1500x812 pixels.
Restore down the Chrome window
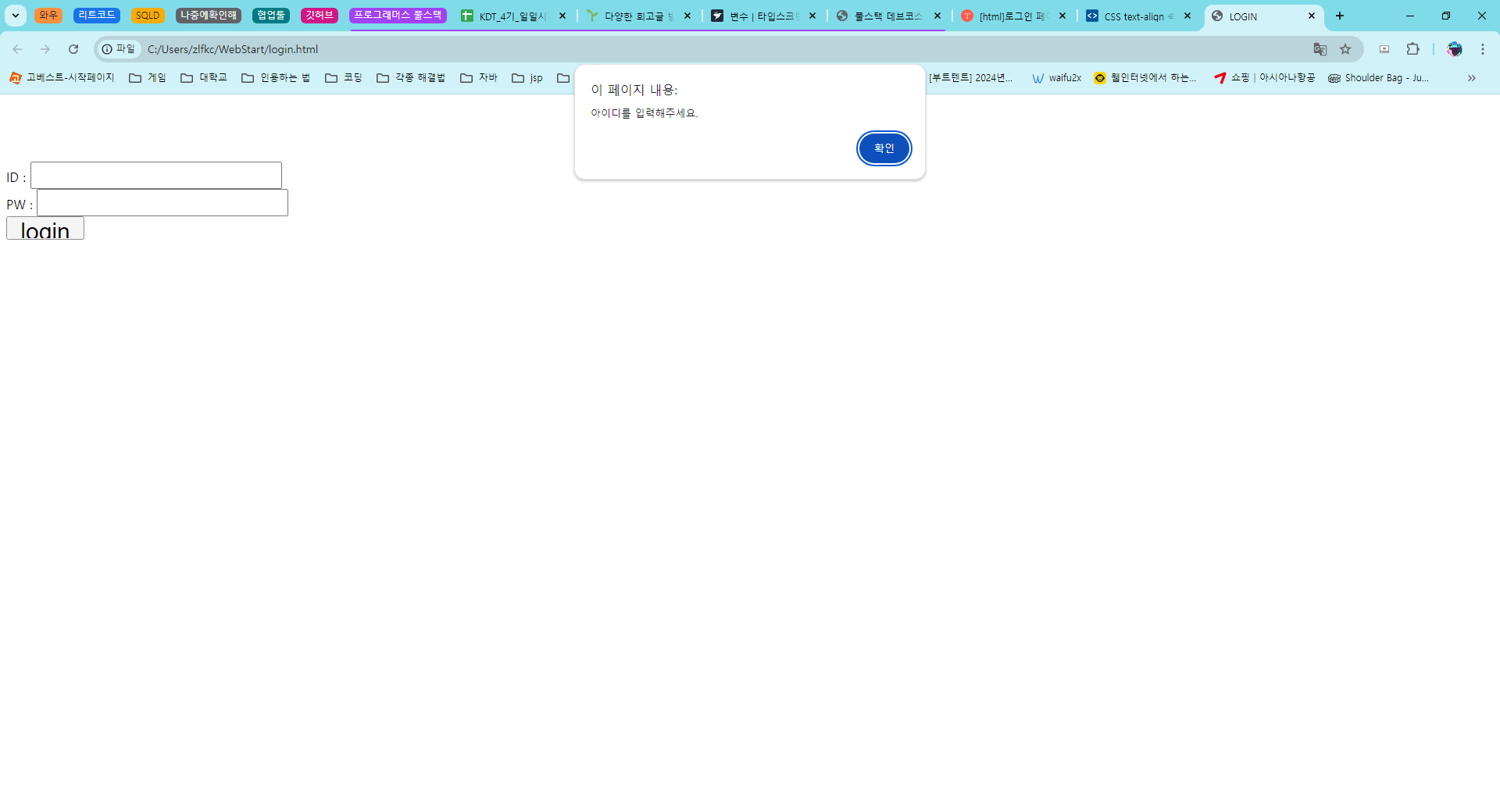(1446, 16)
